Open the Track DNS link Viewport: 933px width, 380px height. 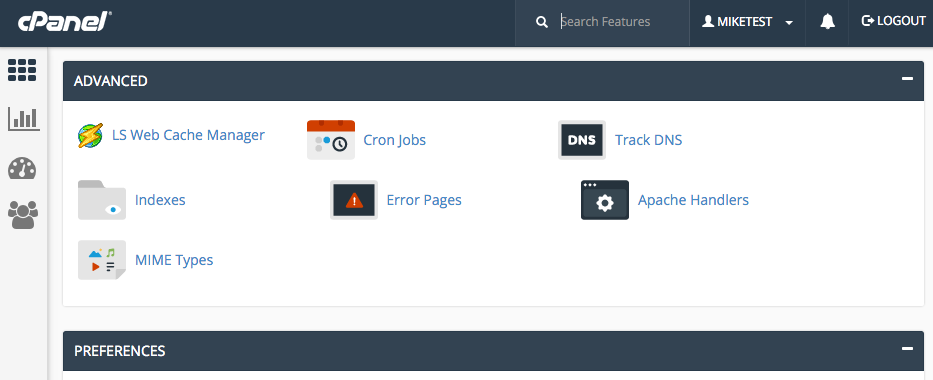pos(649,140)
